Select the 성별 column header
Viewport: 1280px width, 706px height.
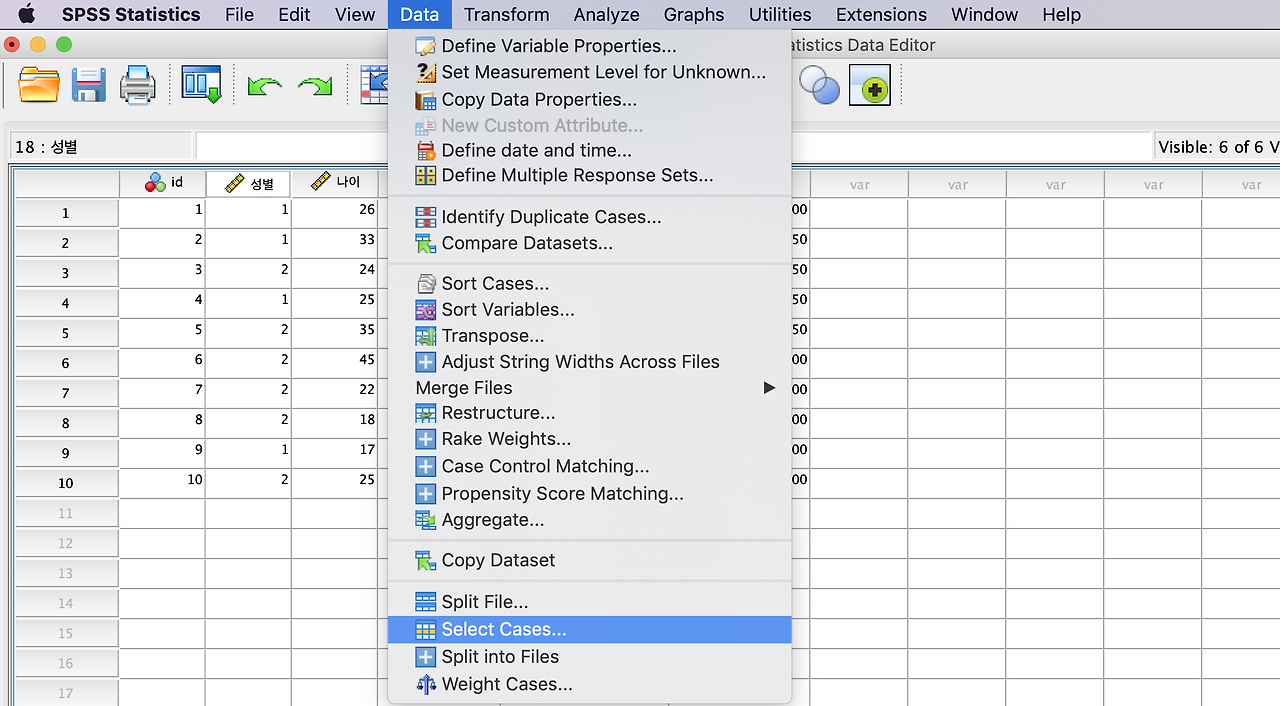(248, 183)
